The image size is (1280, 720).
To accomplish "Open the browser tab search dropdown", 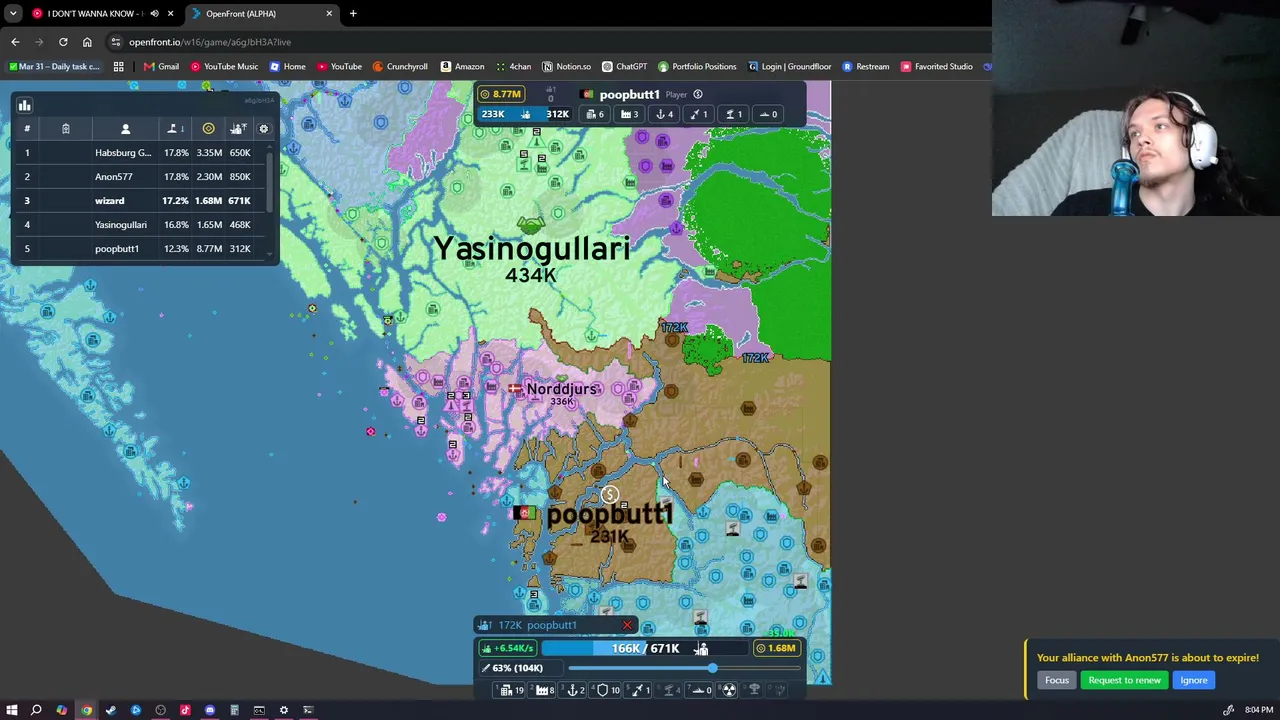I will click(x=12, y=14).
